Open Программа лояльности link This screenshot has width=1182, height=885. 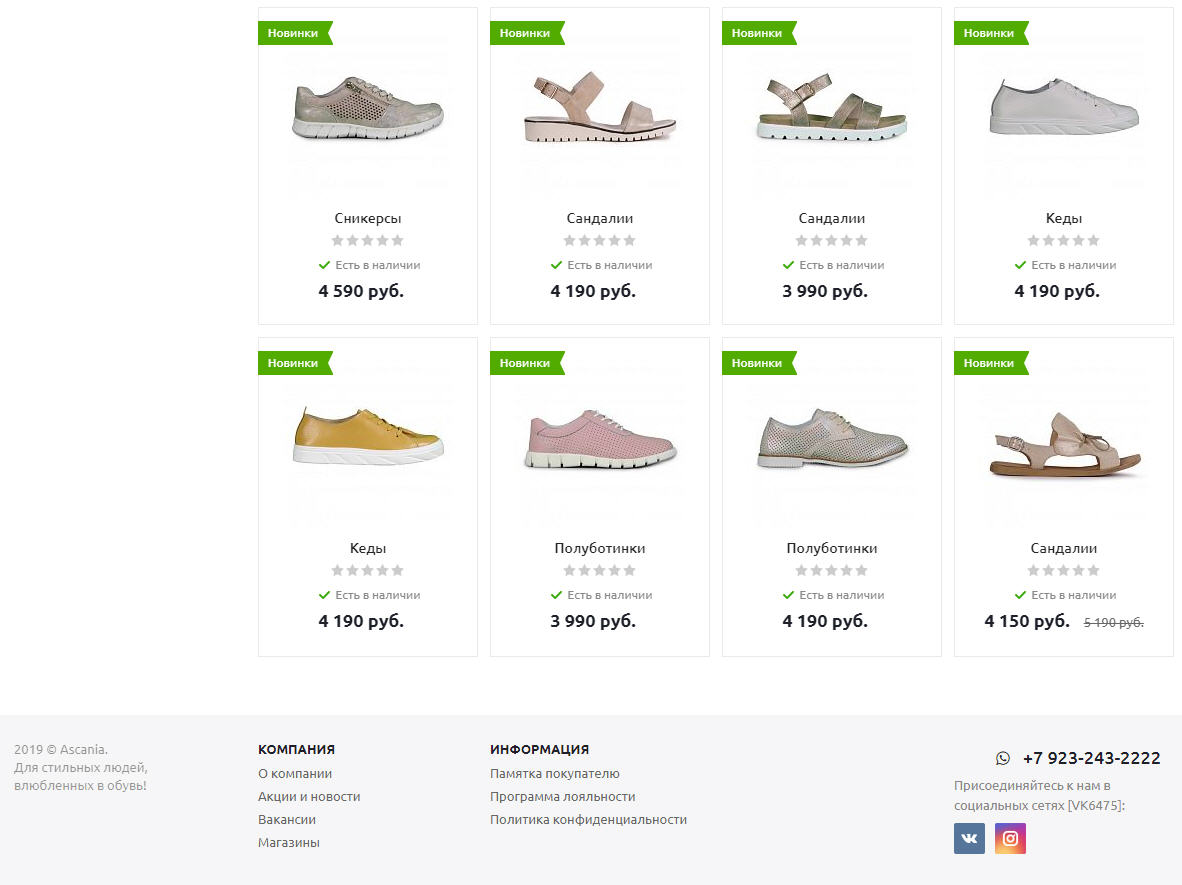tap(562, 797)
